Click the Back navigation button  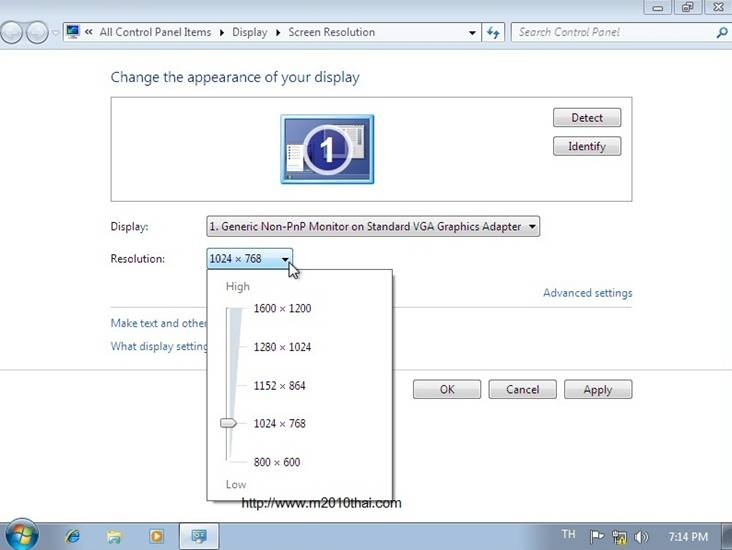(x=11, y=32)
